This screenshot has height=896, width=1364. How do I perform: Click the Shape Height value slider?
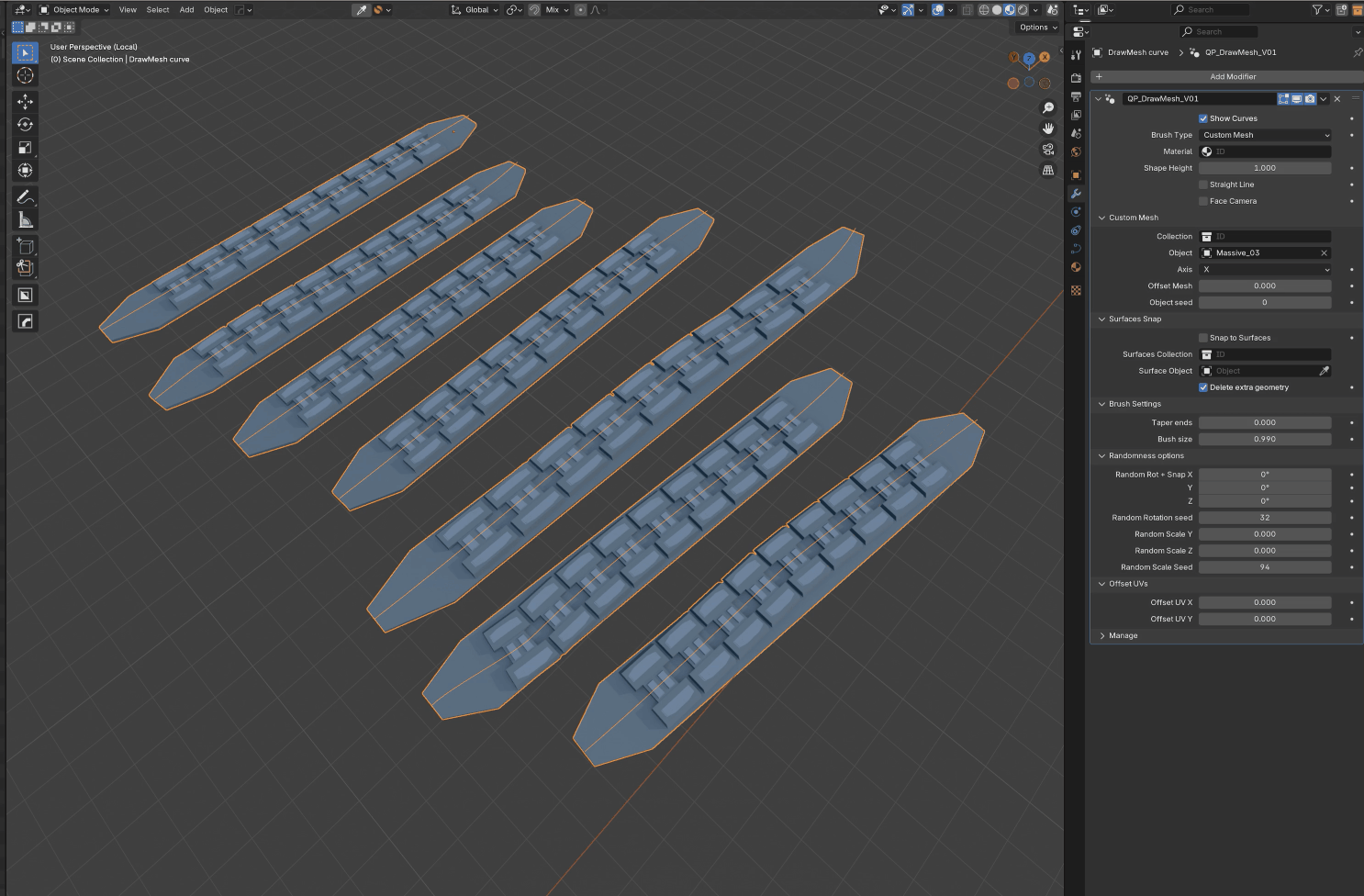(x=1265, y=168)
